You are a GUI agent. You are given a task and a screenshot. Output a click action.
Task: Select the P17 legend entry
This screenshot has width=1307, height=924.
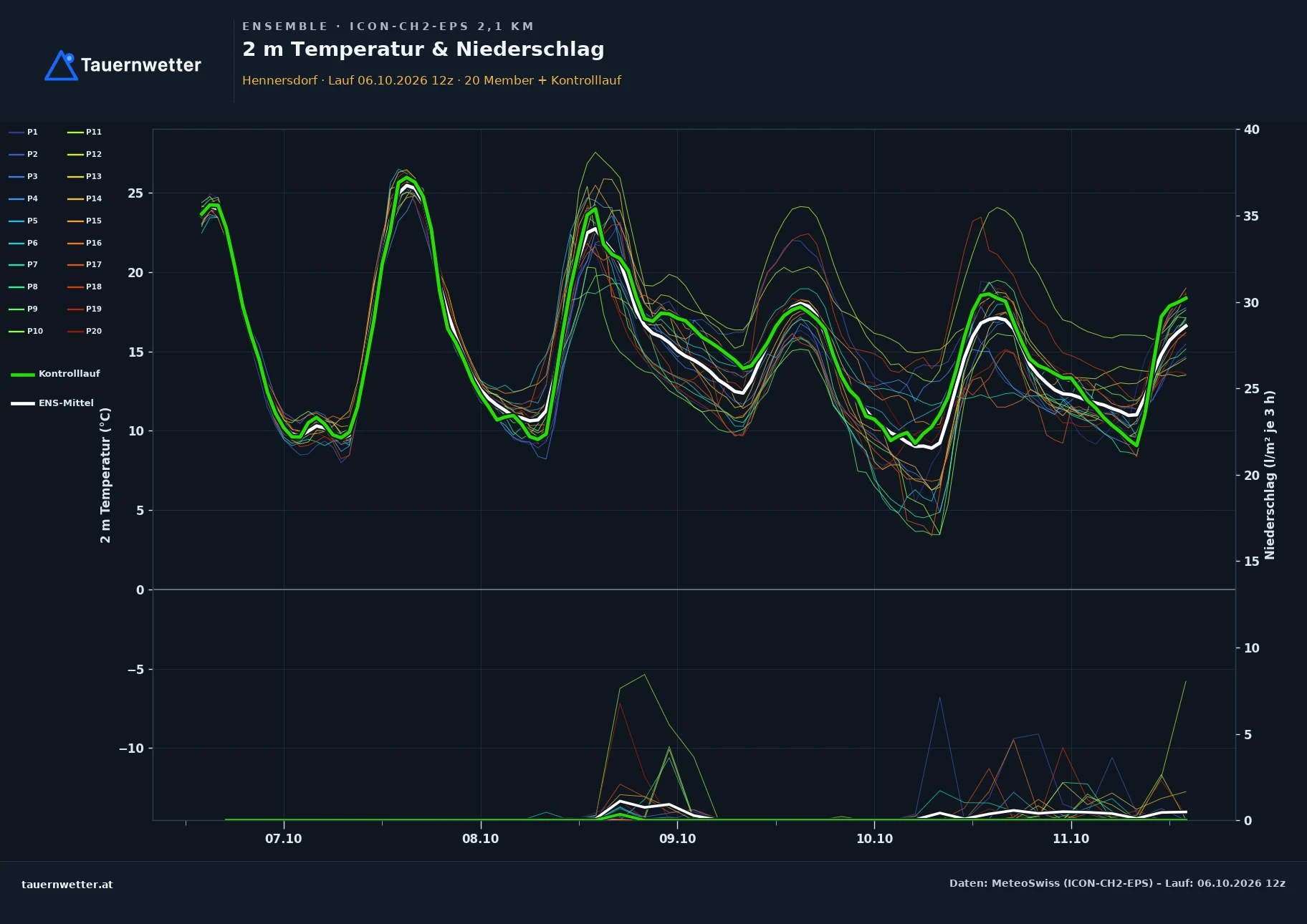(x=85, y=265)
